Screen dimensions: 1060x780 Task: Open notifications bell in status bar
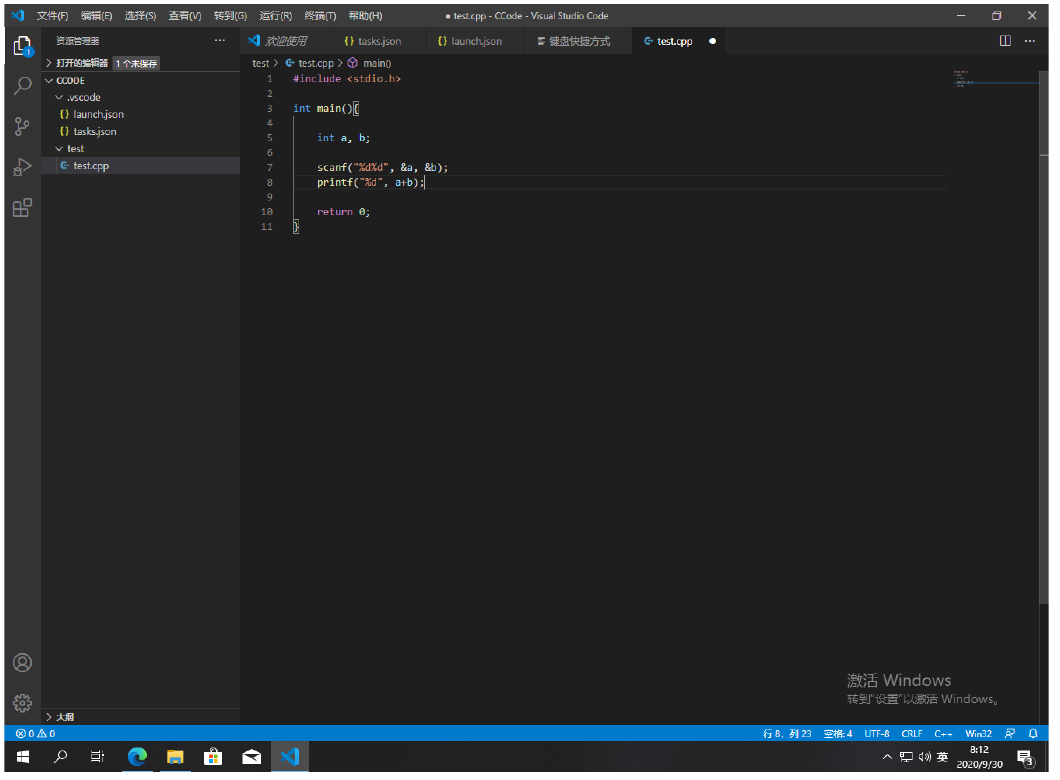pos(1033,733)
